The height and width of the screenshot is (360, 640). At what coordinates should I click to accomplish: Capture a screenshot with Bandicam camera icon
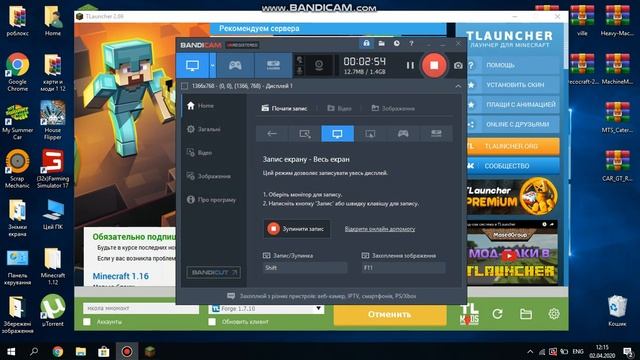point(458,65)
